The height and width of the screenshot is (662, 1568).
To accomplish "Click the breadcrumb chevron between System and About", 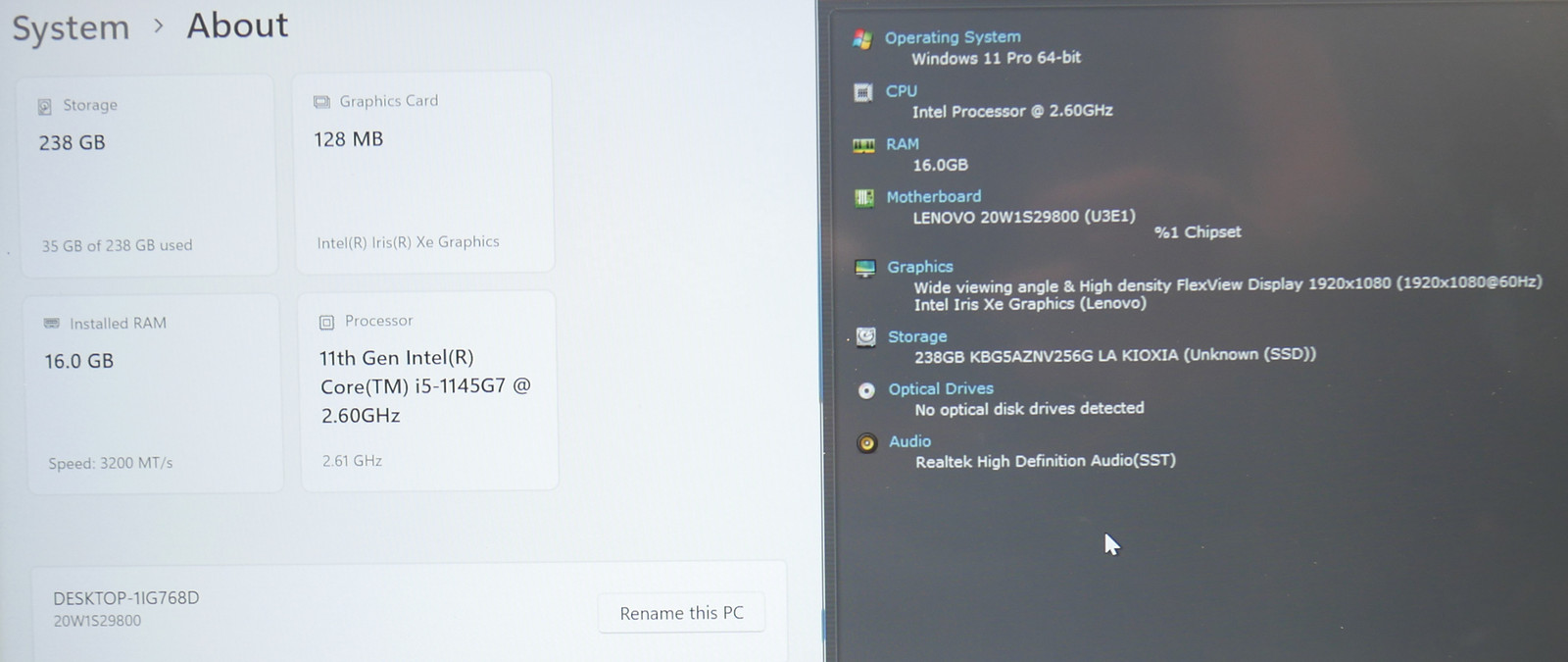I will click(159, 26).
